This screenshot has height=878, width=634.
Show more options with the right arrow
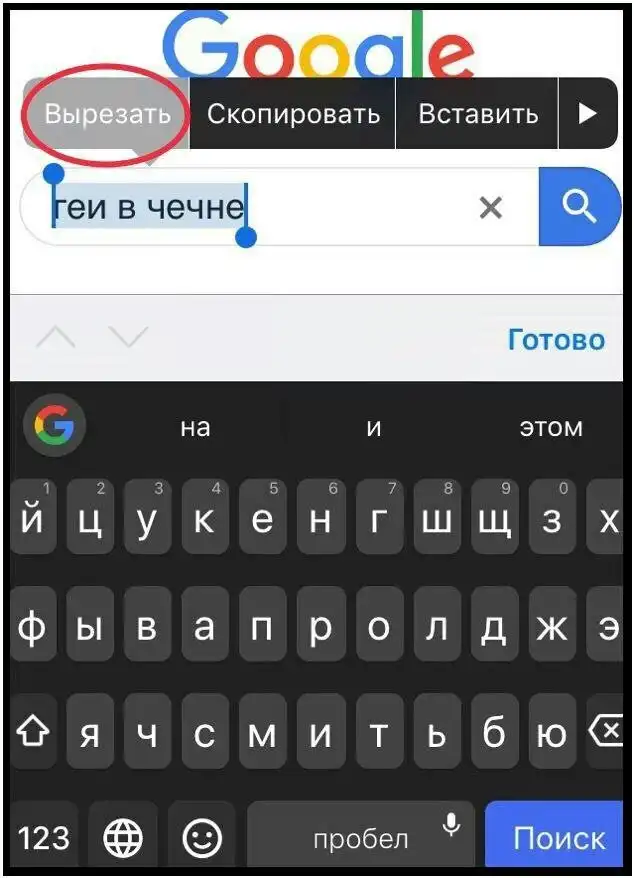[588, 113]
